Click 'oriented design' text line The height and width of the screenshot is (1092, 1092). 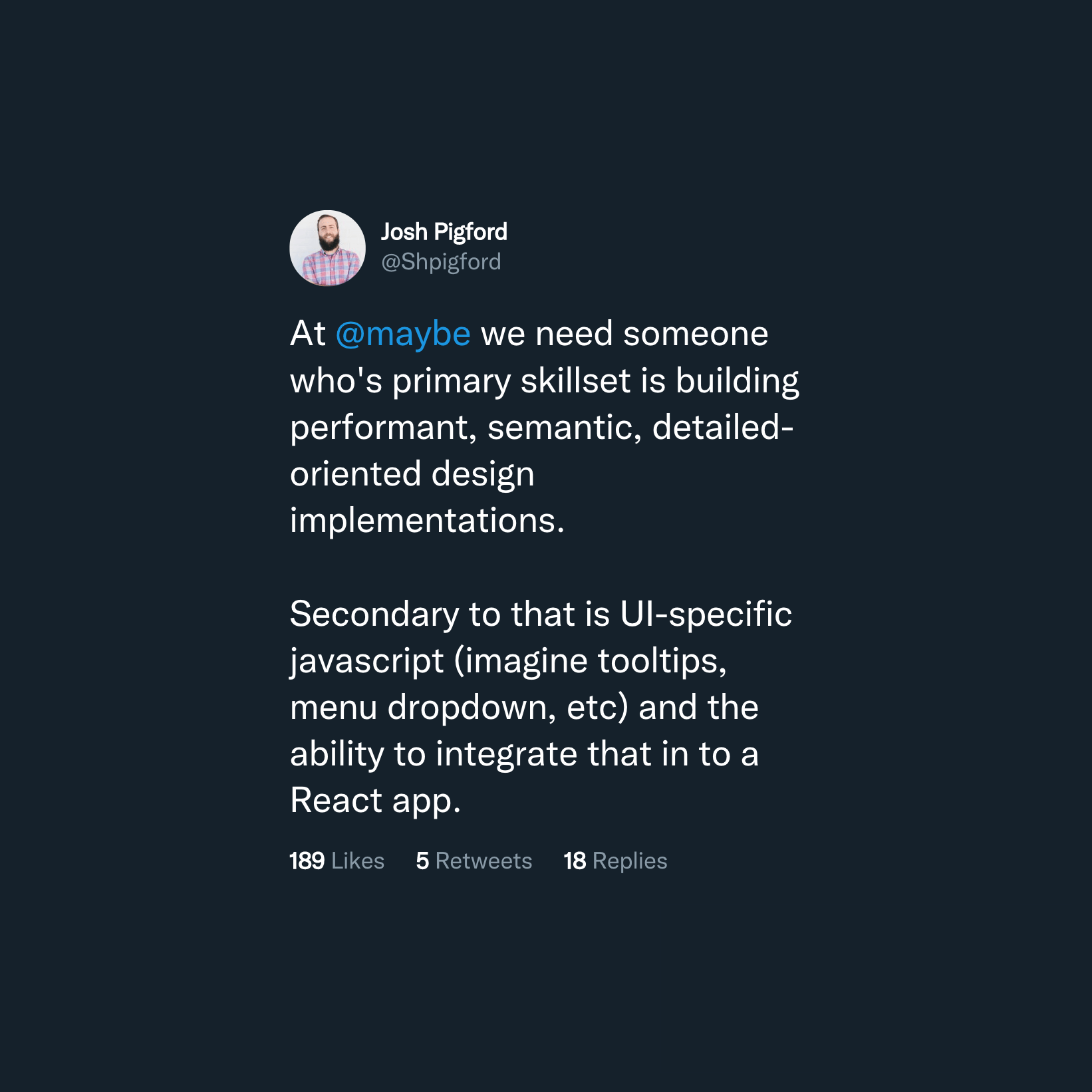coord(412,474)
